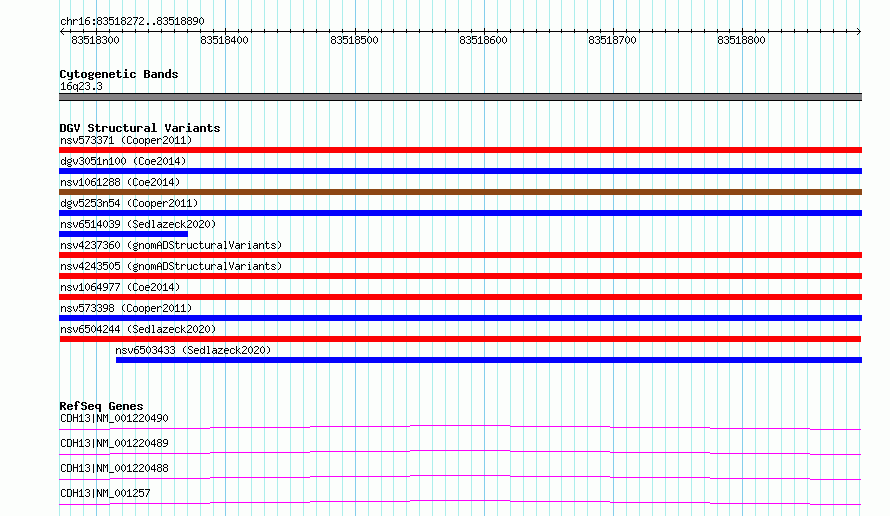Open the RefSeq Genes track heading

[x=101, y=406]
